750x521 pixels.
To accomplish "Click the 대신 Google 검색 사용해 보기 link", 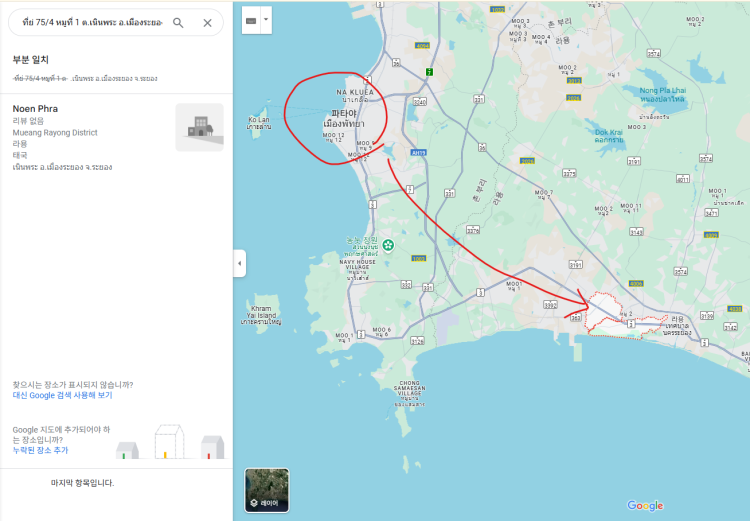I will pos(62,395).
